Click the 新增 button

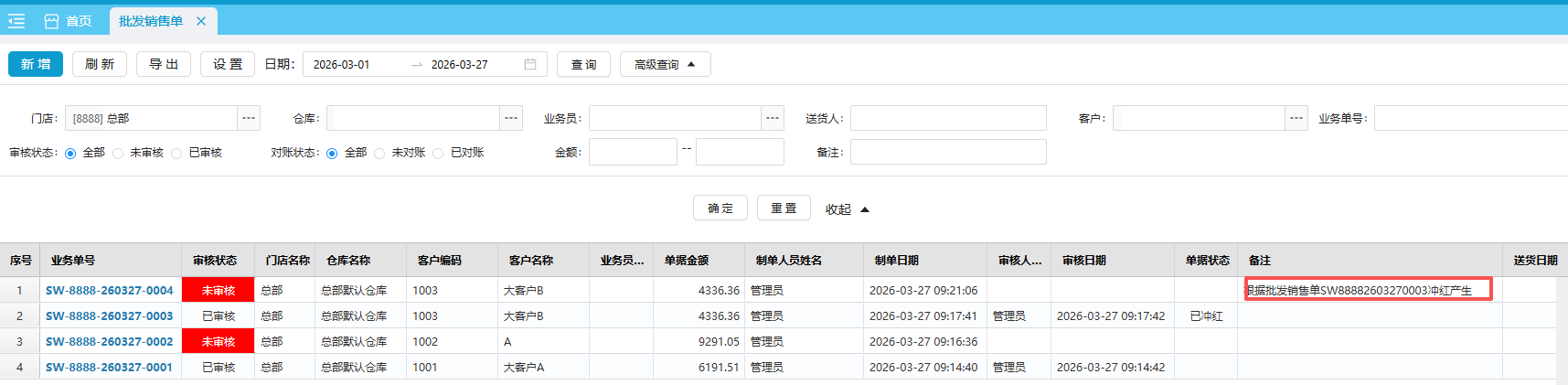point(36,64)
